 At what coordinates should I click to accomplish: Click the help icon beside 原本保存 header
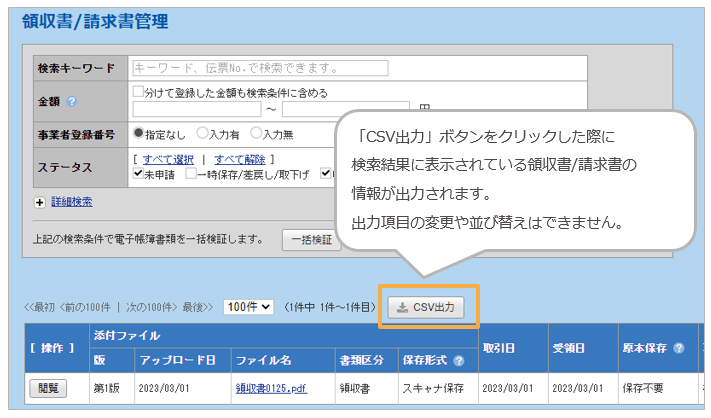pos(678,348)
